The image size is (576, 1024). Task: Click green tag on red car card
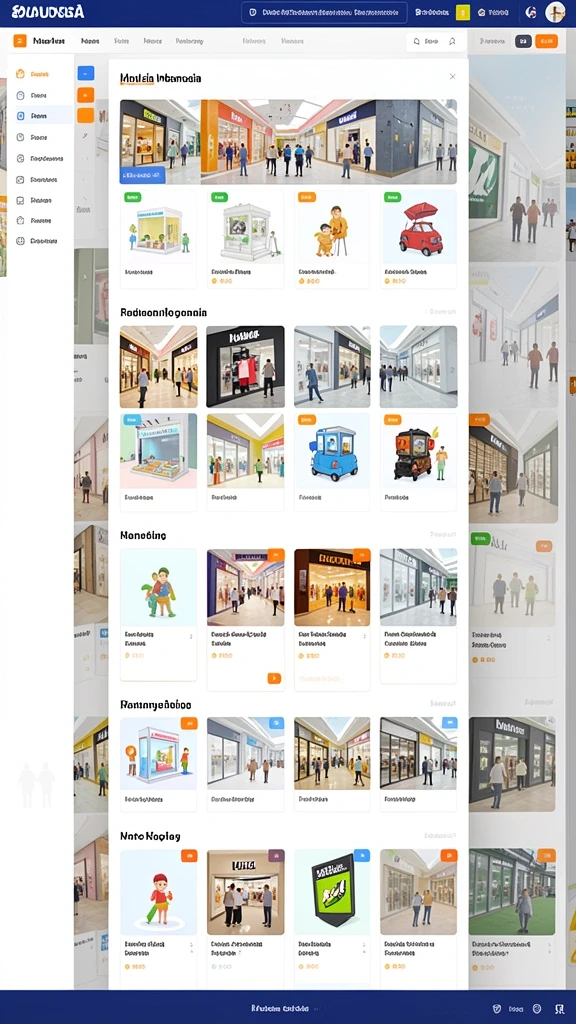tap(392, 197)
